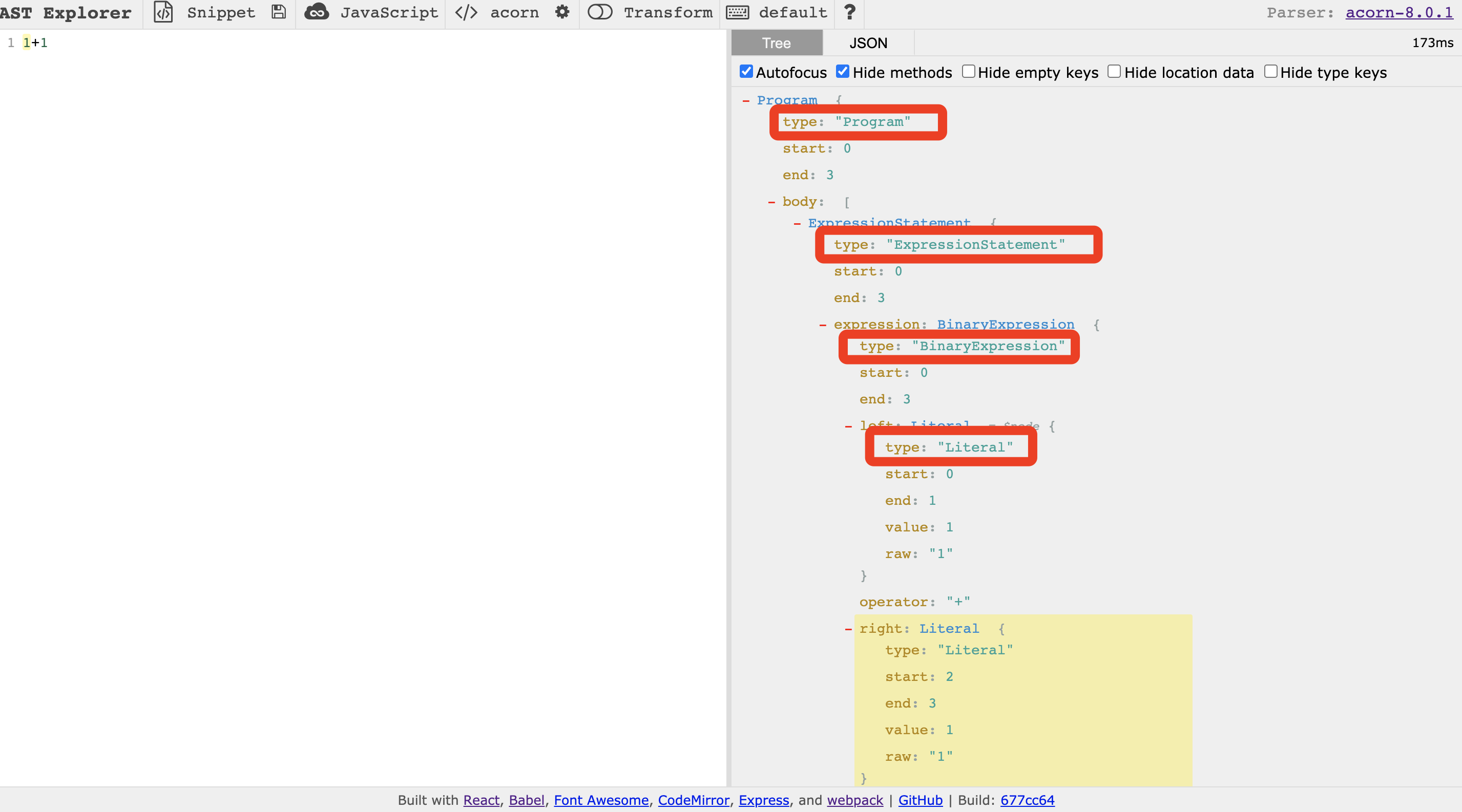Enable Hide location data checkbox
1462x812 pixels.
pos(1114,72)
